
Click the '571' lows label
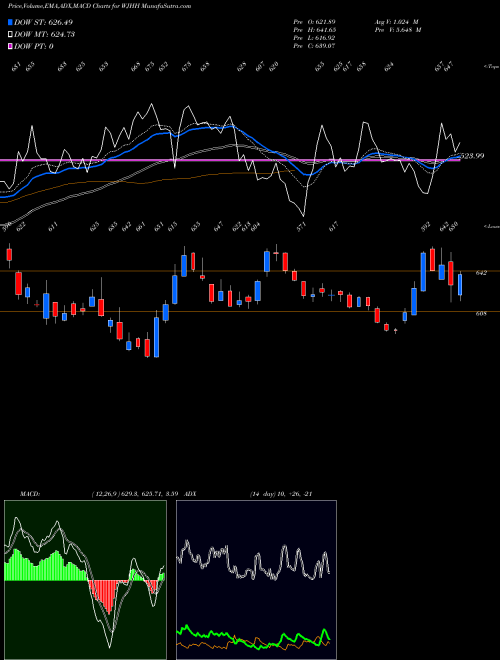(x=301, y=227)
